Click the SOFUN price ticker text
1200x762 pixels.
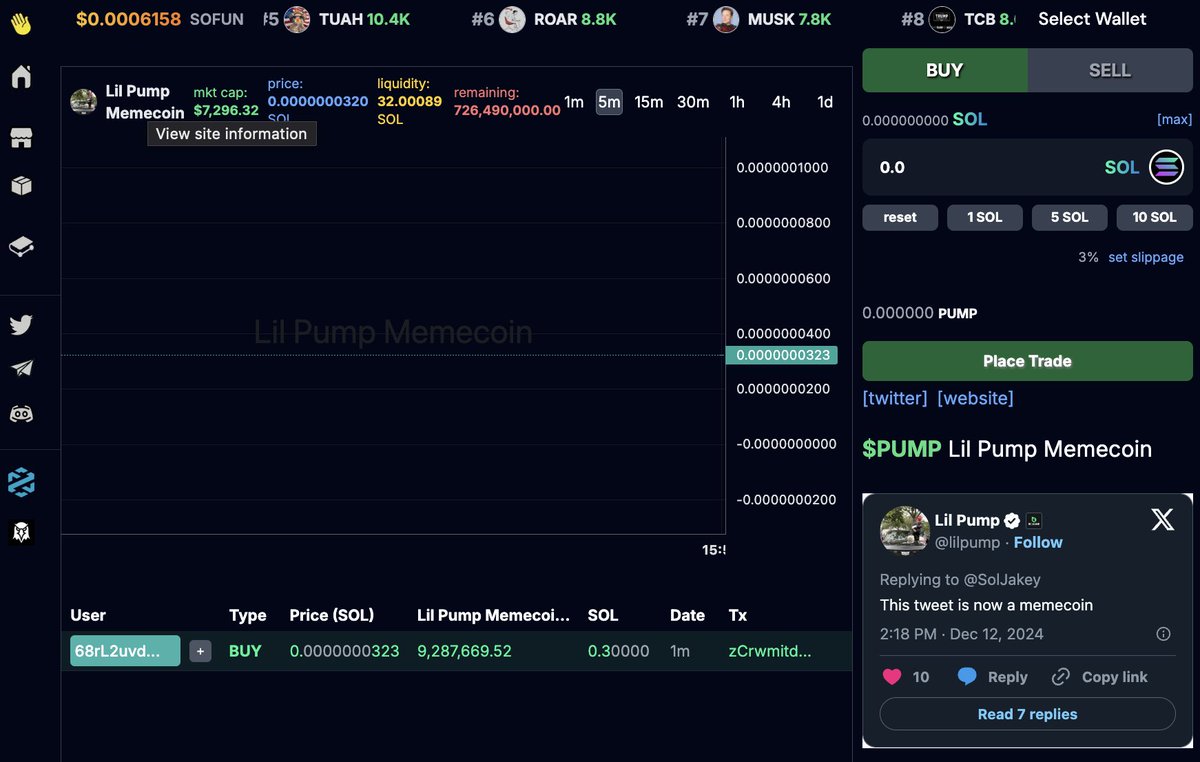[160, 19]
